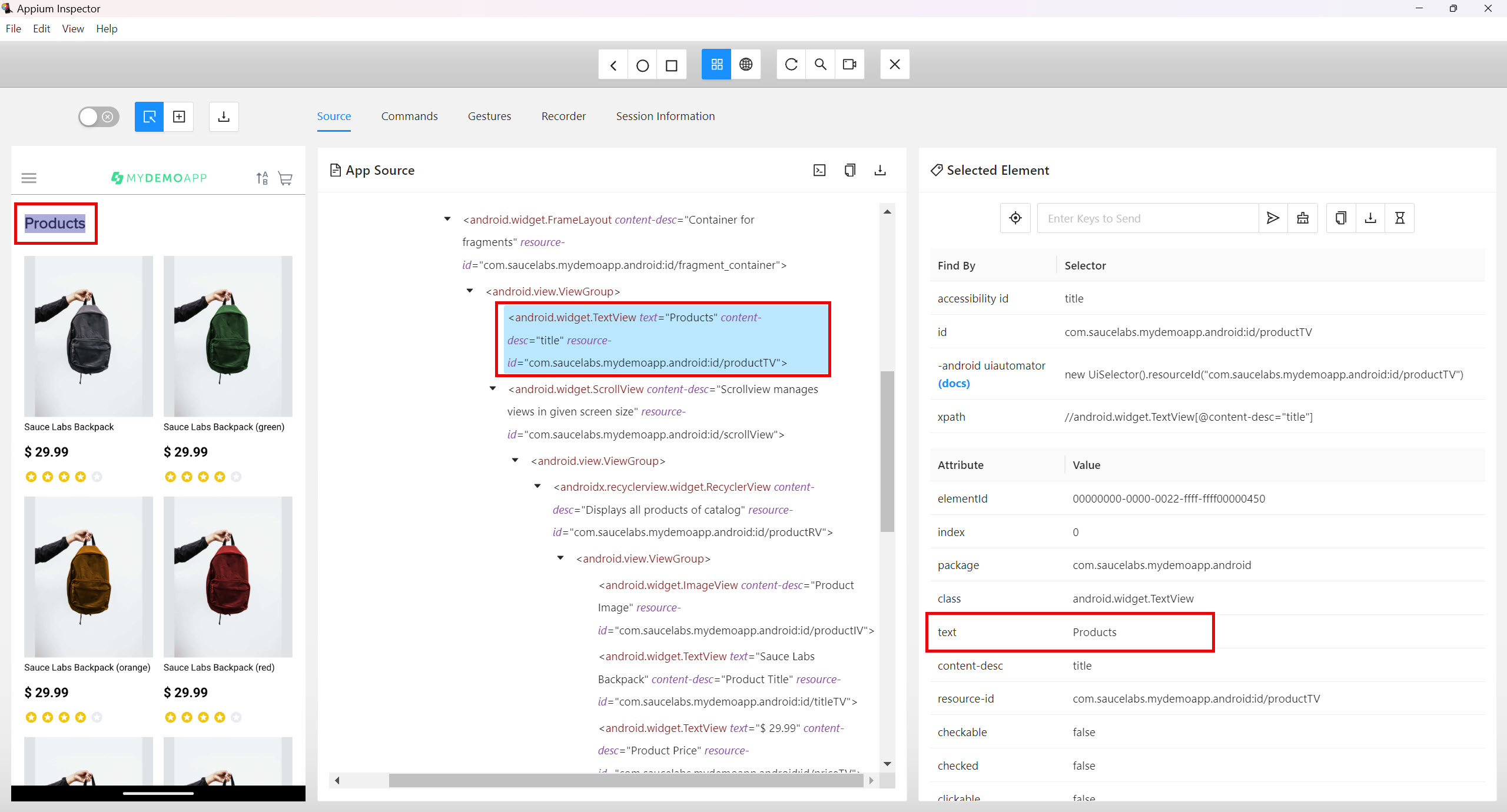The image size is (1507, 812).
Task: Switch to Native App mode icon
Action: (x=716, y=64)
